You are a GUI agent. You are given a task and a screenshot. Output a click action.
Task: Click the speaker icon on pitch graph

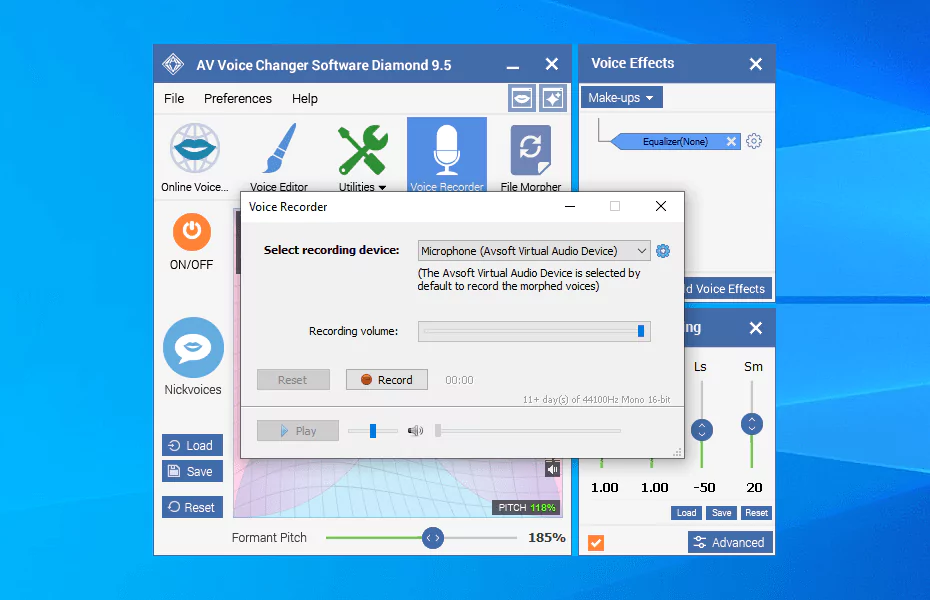(552, 469)
